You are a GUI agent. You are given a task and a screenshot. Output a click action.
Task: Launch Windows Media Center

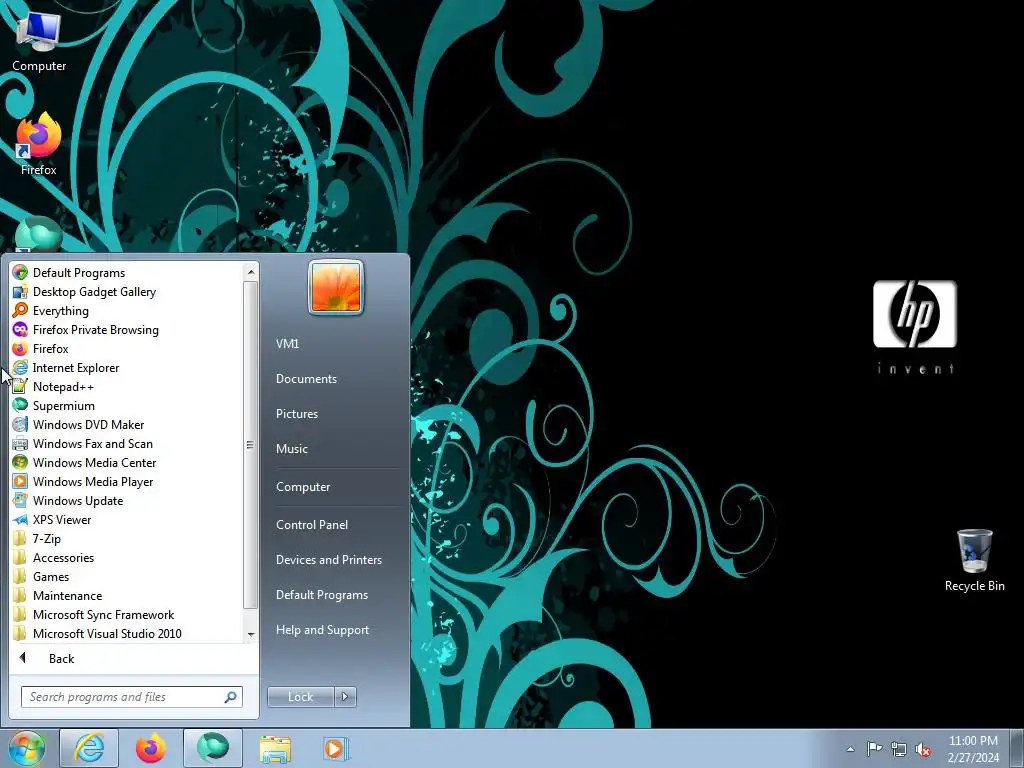(x=127, y=462)
